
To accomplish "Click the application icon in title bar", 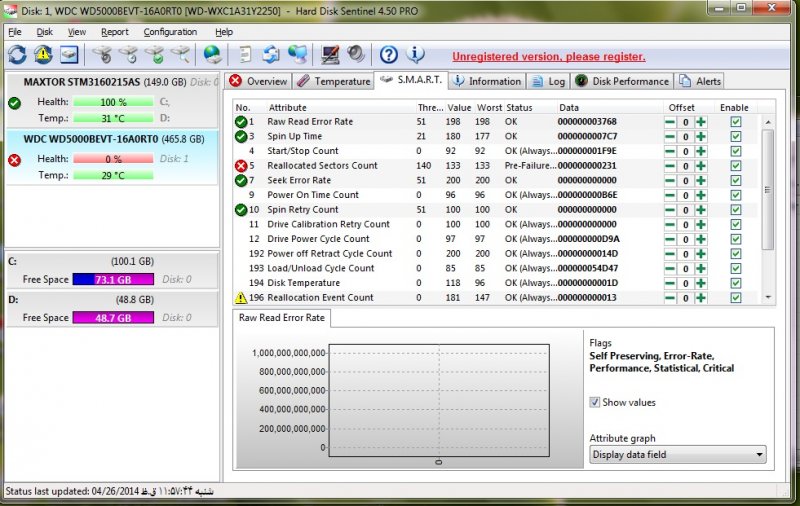I will click(10, 11).
